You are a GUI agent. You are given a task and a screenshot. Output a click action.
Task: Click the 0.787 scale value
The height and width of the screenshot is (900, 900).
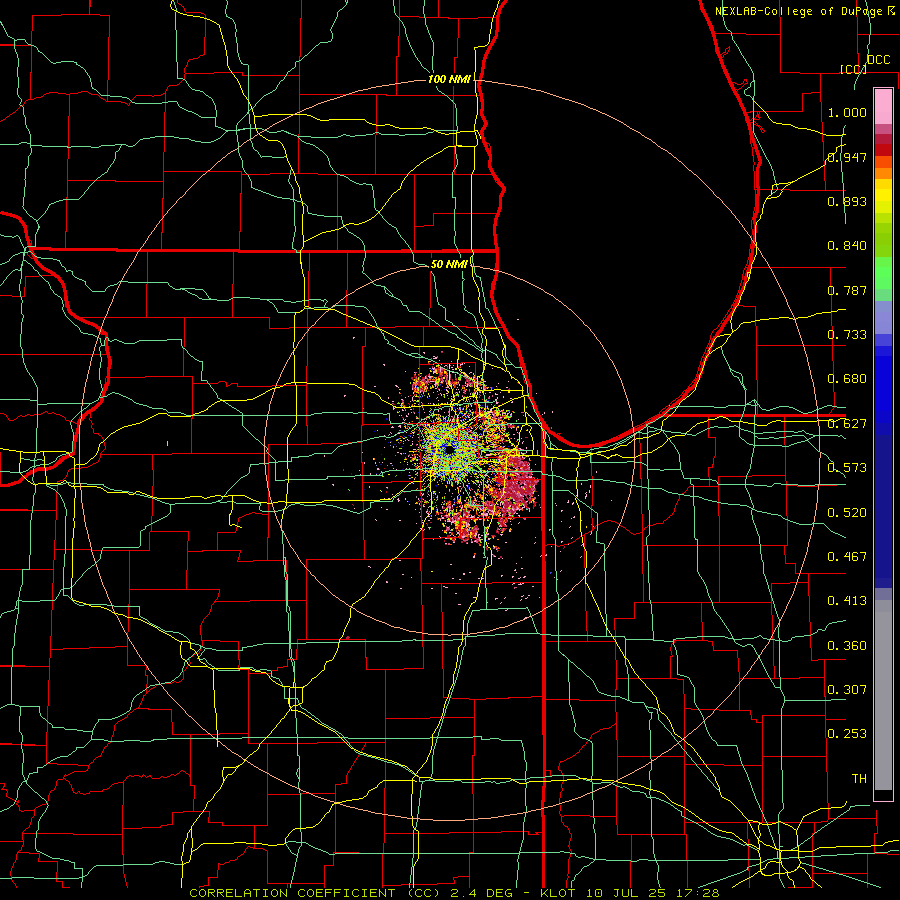click(x=847, y=290)
